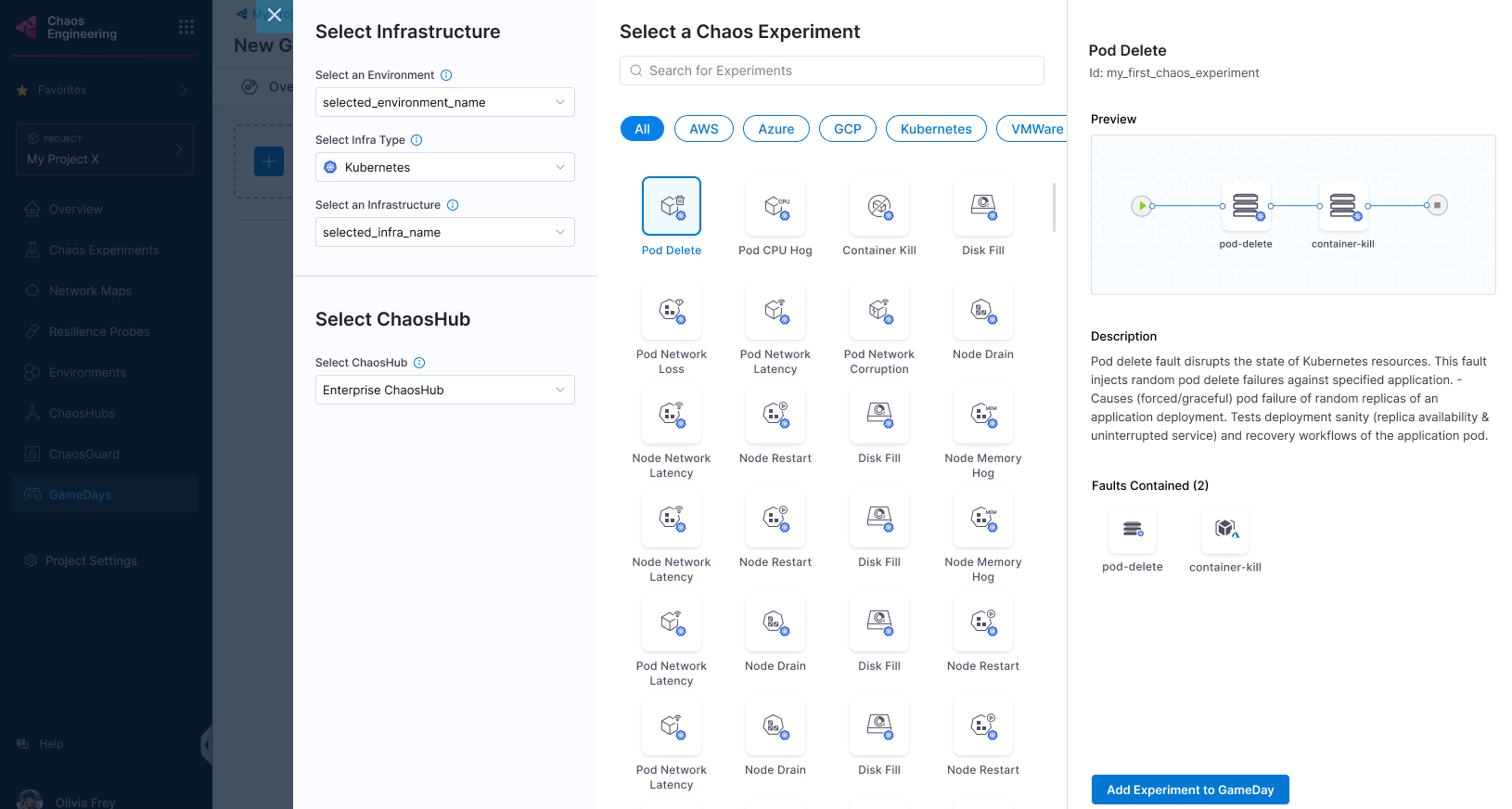Click the experiment list vertical scrollbar
The width and height of the screenshot is (1512, 809).
[1054, 207]
